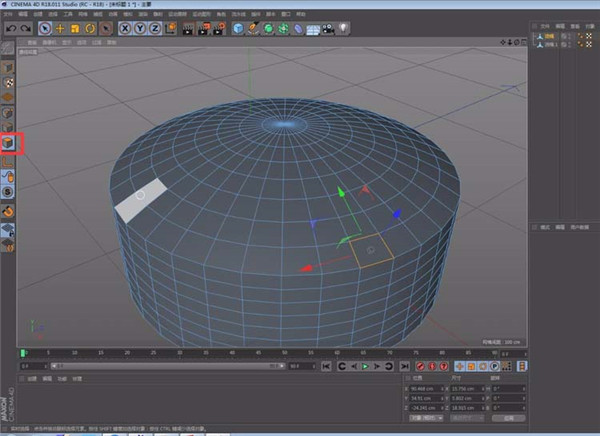
Task: Click the Apply button in coordinates panel
Action: pos(507,418)
